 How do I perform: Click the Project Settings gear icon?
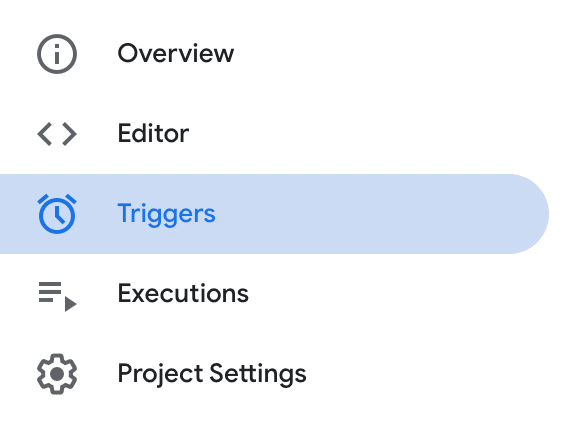pyautogui.click(x=57, y=374)
